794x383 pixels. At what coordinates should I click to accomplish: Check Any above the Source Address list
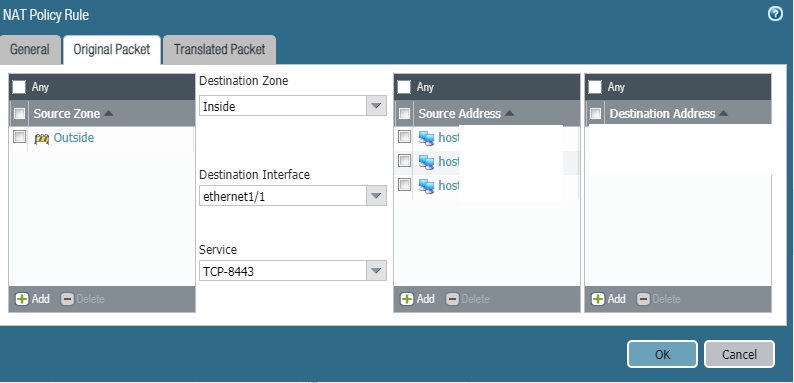(404, 87)
